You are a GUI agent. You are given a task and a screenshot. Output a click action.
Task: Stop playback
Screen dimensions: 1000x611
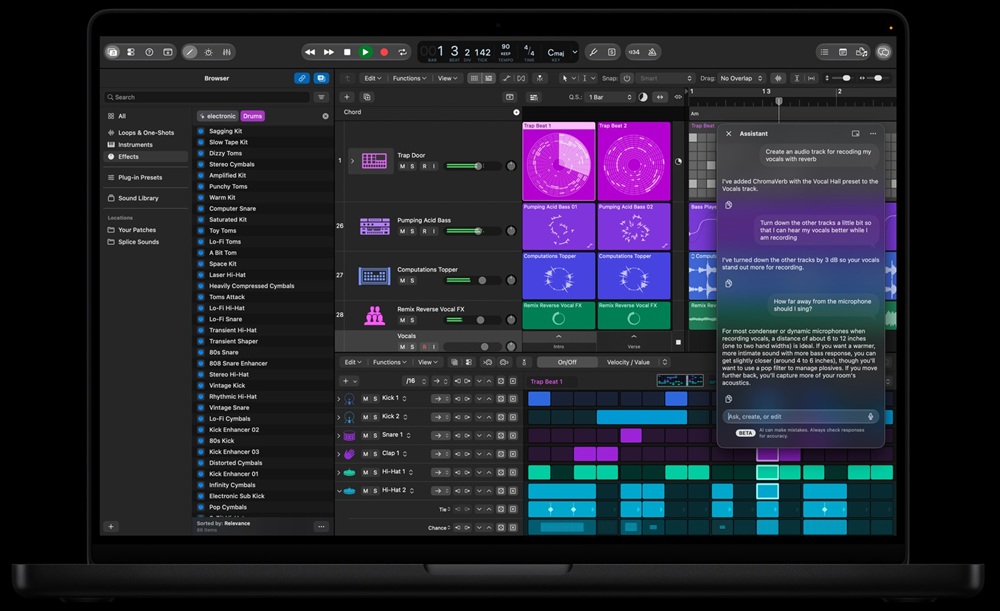[347, 52]
